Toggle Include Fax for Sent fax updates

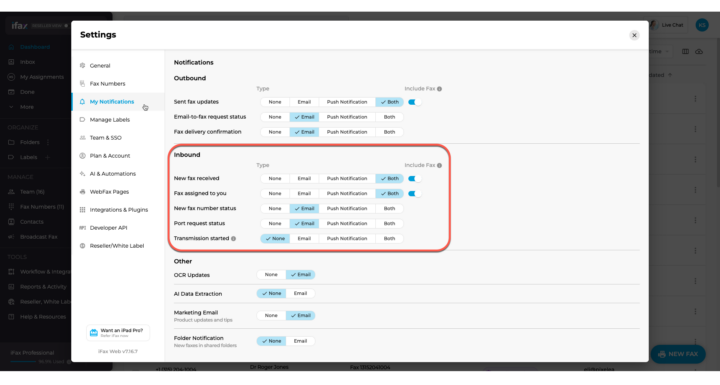tap(414, 102)
